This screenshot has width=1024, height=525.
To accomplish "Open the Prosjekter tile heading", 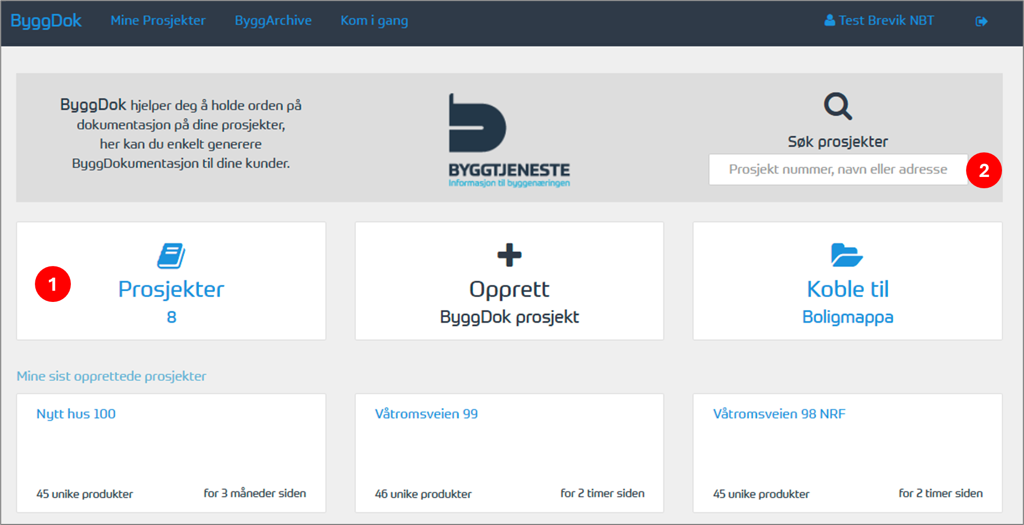I will (x=171, y=290).
